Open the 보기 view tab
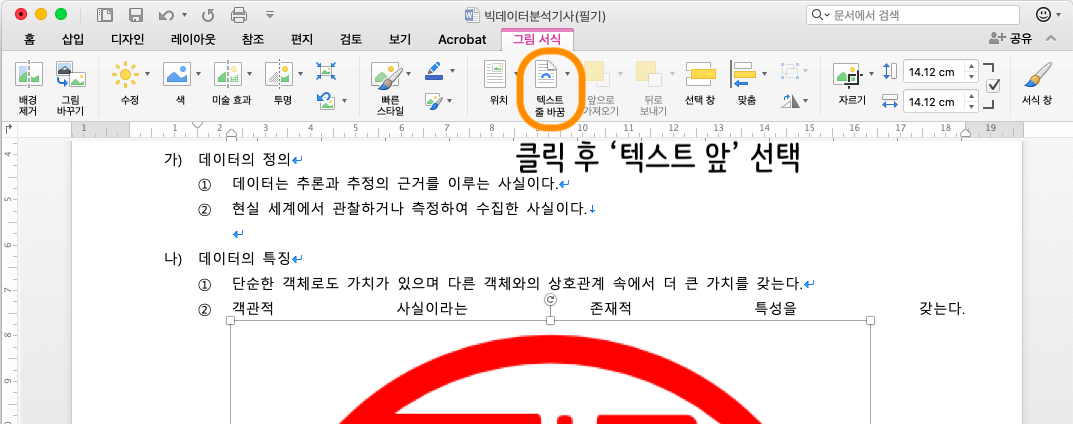 (x=400, y=39)
